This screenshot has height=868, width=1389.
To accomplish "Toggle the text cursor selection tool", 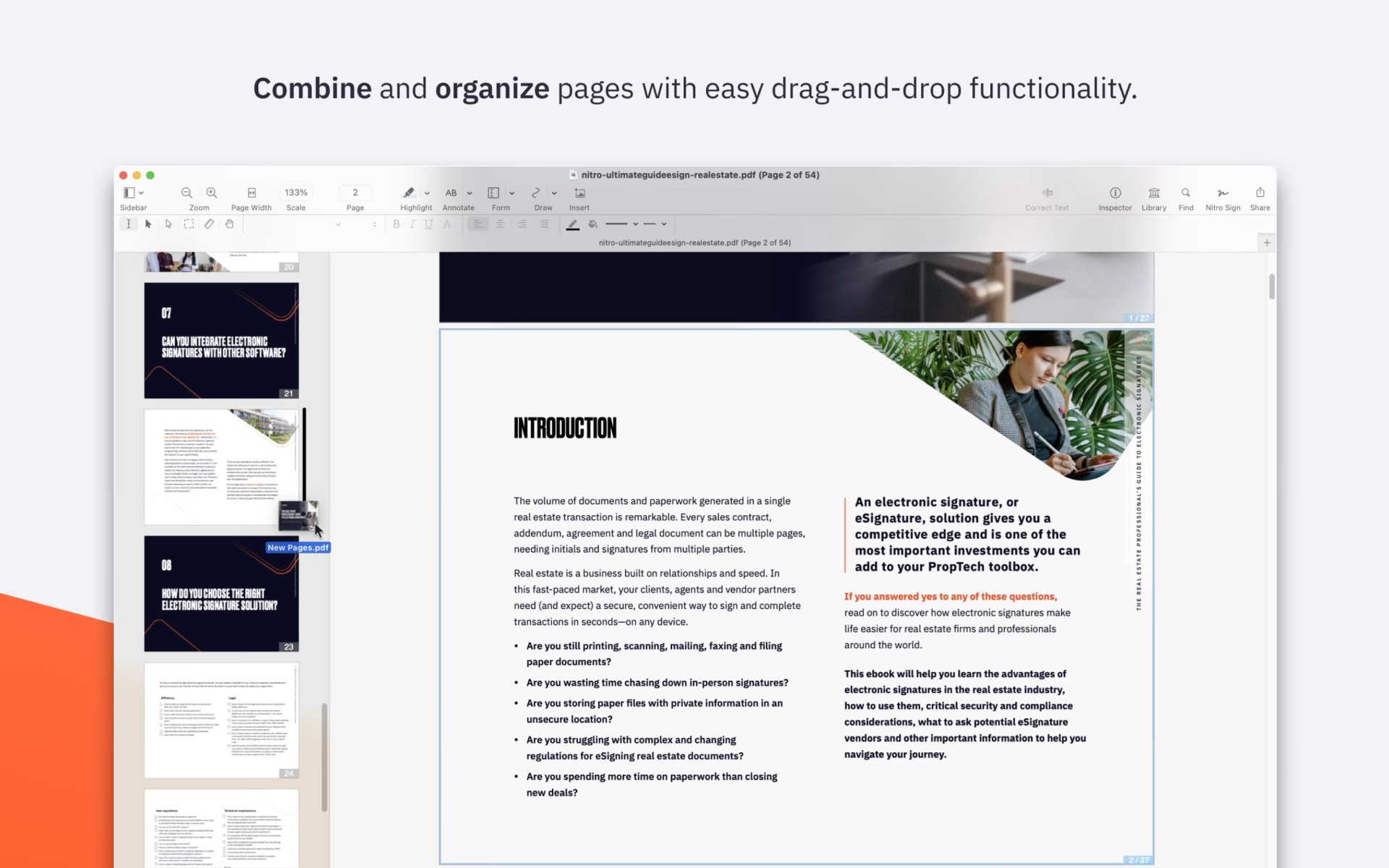I will (128, 224).
